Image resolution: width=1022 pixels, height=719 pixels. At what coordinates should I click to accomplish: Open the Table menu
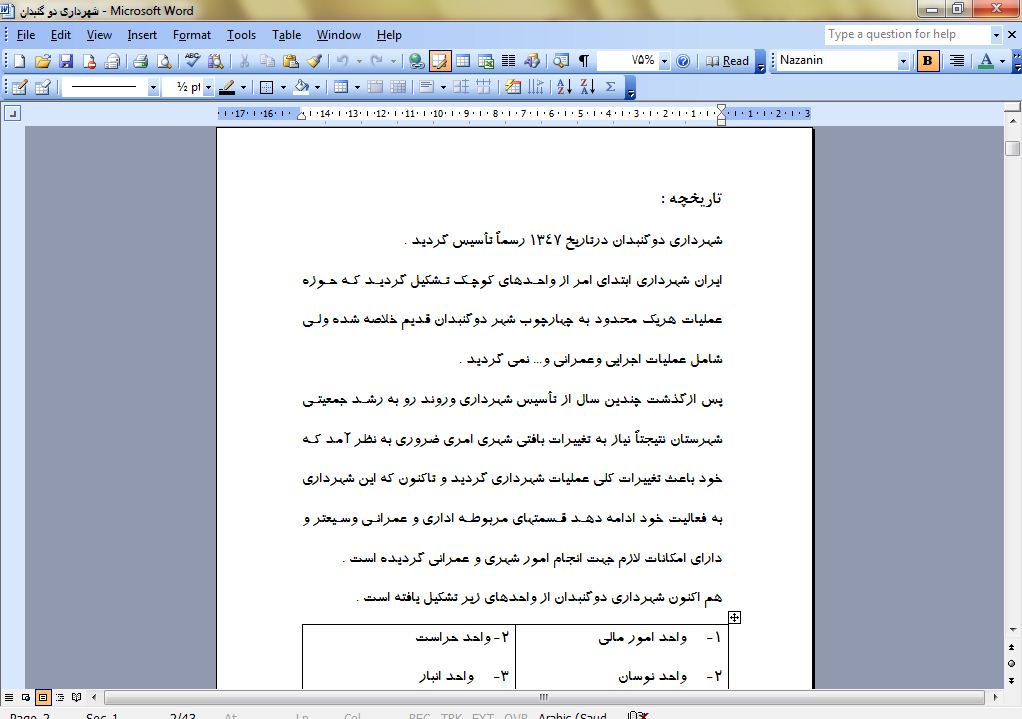[x=286, y=35]
